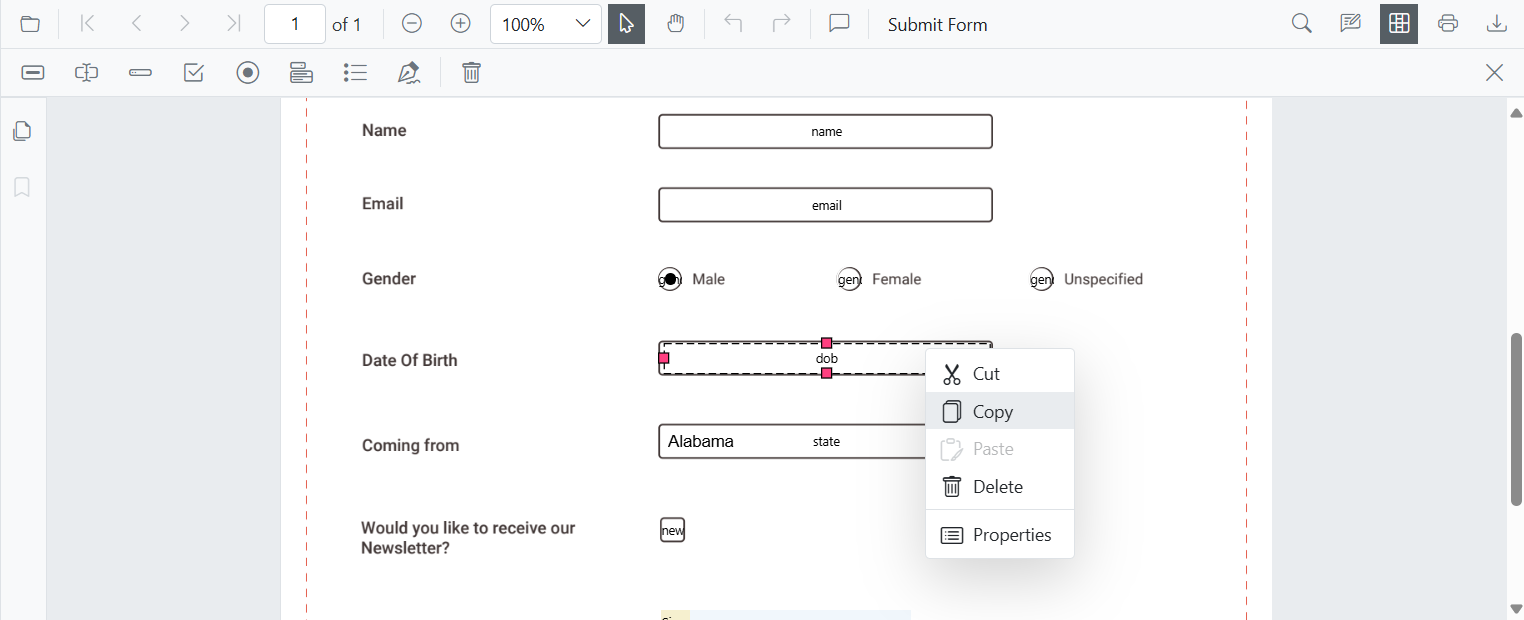Select the Unspecified radio button
This screenshot has height=620, width=1524.
1041,280
